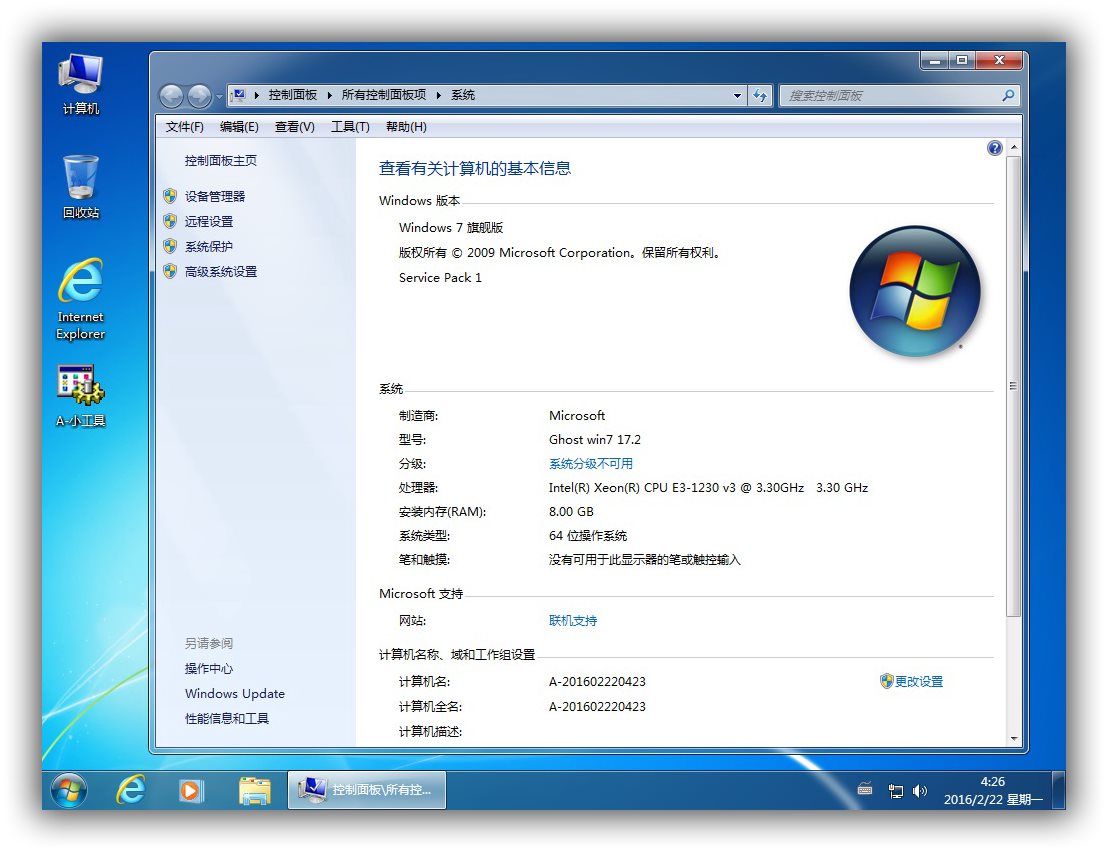Open the 计算机 desktop icon

tap(81, 84)
